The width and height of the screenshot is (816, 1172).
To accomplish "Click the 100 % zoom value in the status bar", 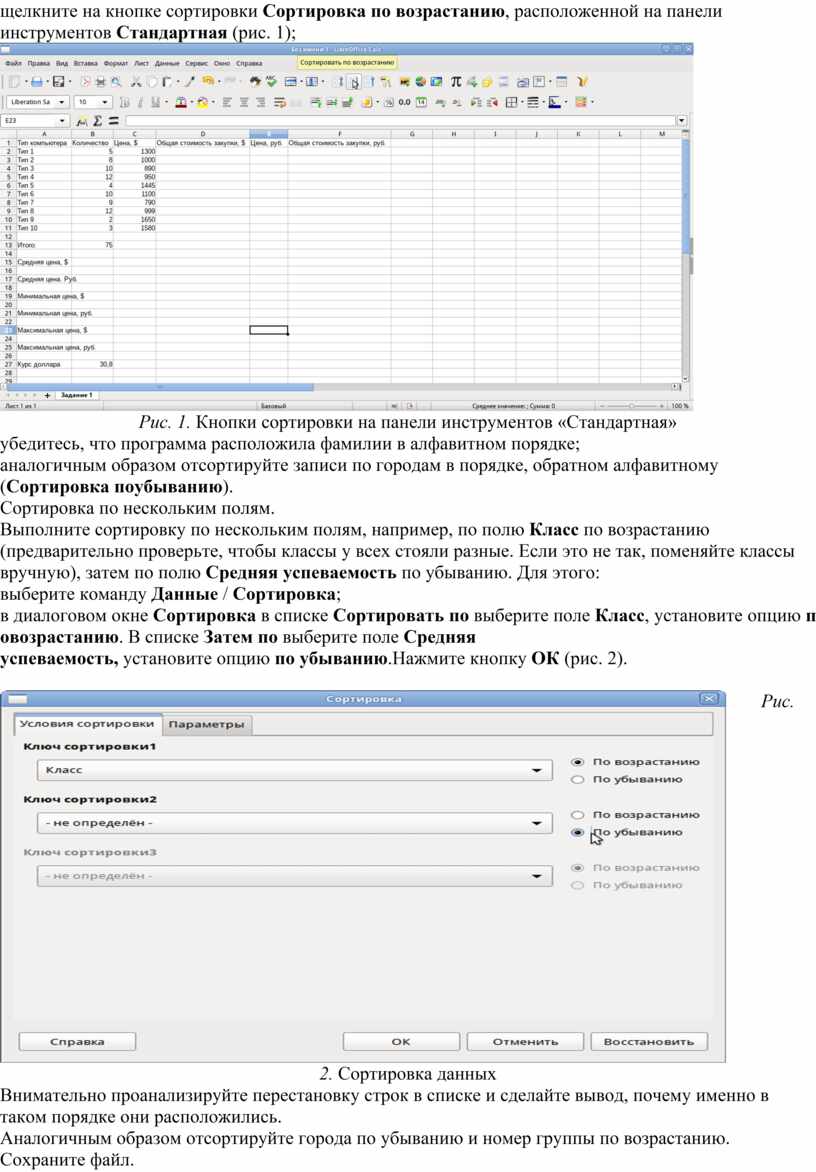I will 680,406.
